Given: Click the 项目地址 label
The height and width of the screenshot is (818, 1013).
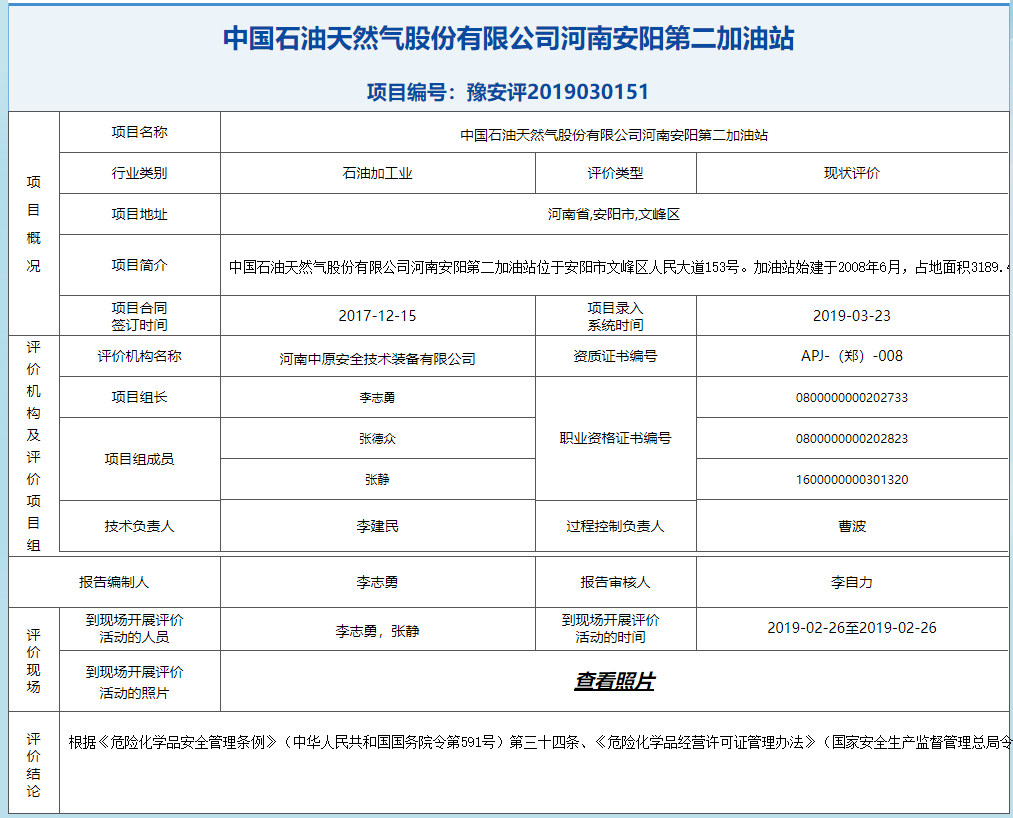Looking at the screenshot, I should pyautogui.click(x=140, y=214).
